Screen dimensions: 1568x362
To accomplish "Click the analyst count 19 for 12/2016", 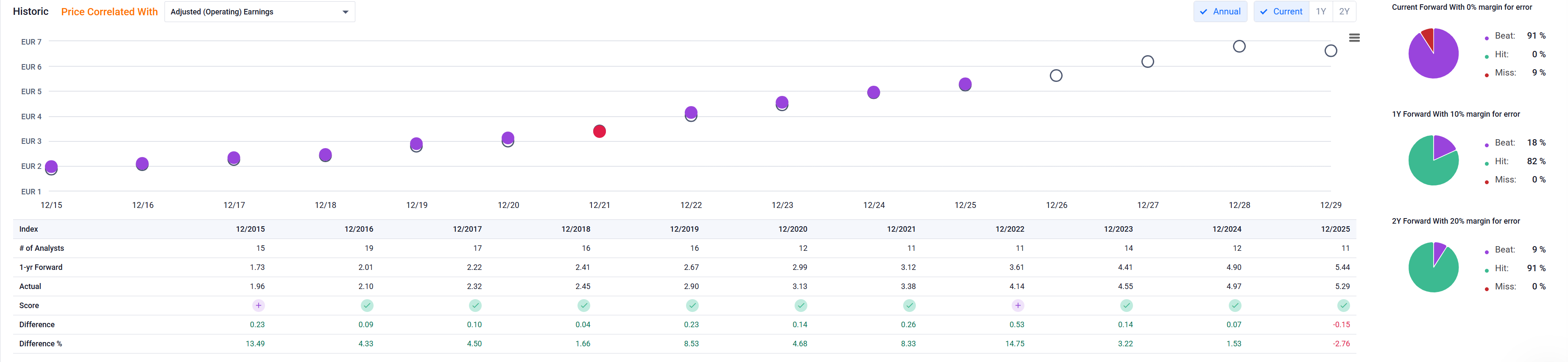I will [x=369, y=248].
